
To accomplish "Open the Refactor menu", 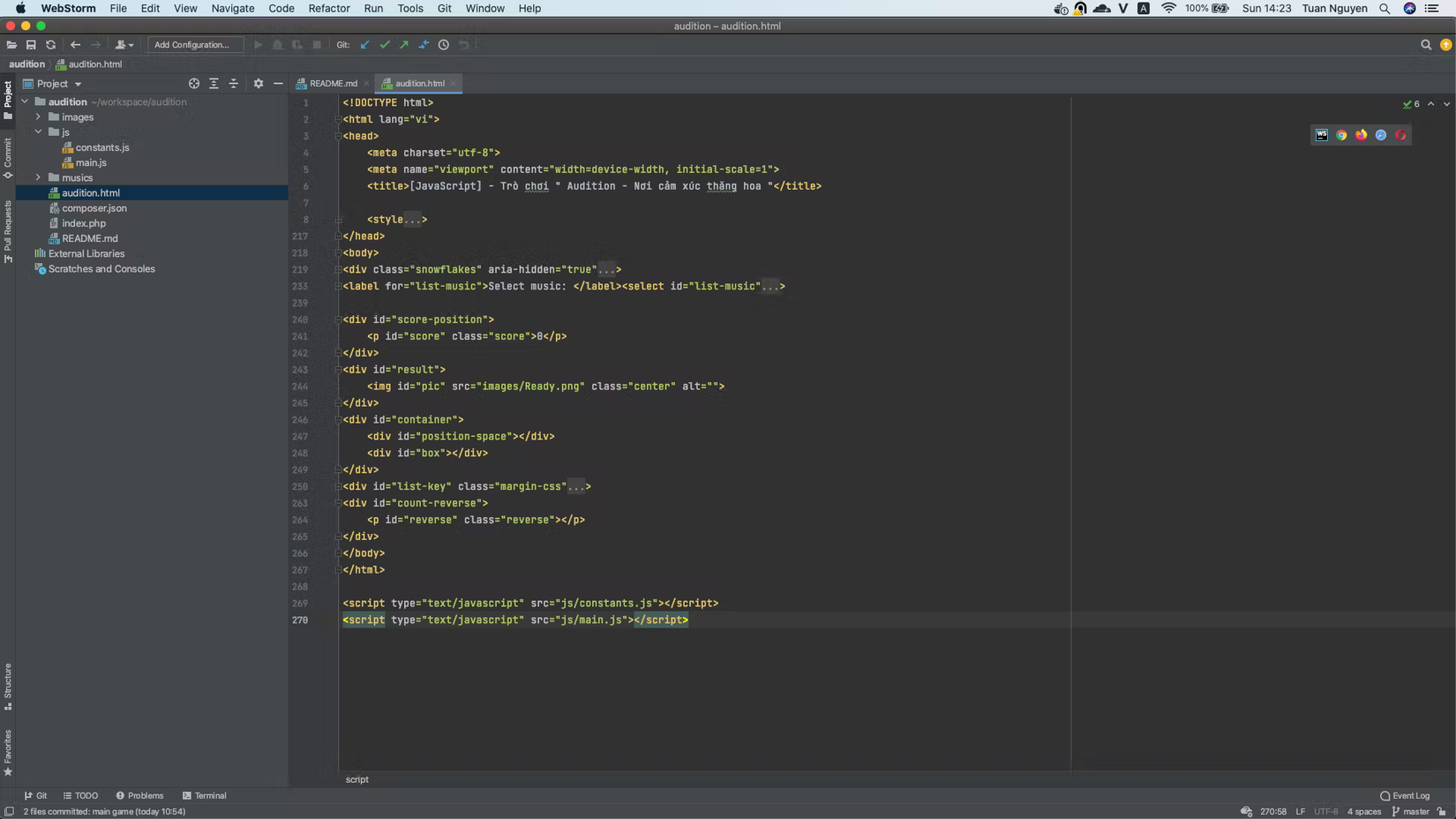I will pyautogui.click(x=328, y=8).
